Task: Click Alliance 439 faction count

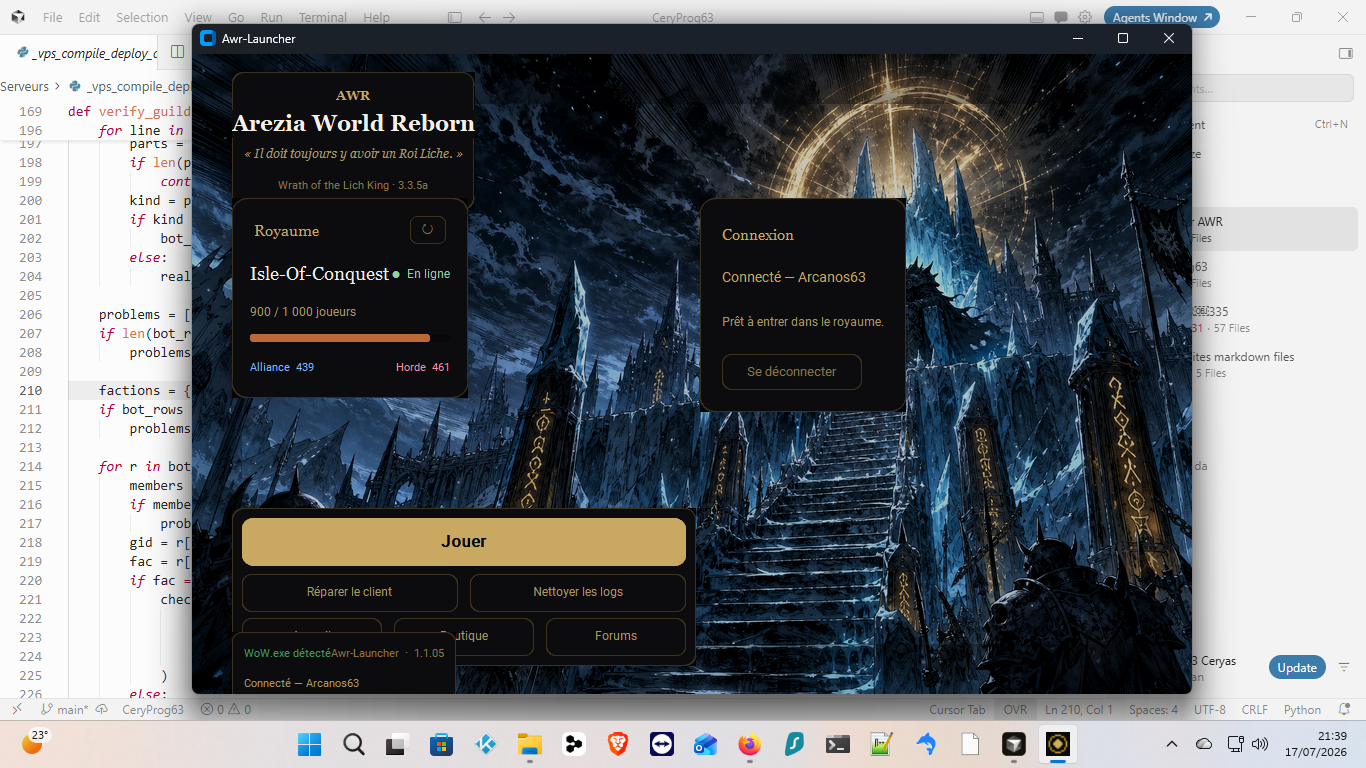Action: (x=282, y=367)
